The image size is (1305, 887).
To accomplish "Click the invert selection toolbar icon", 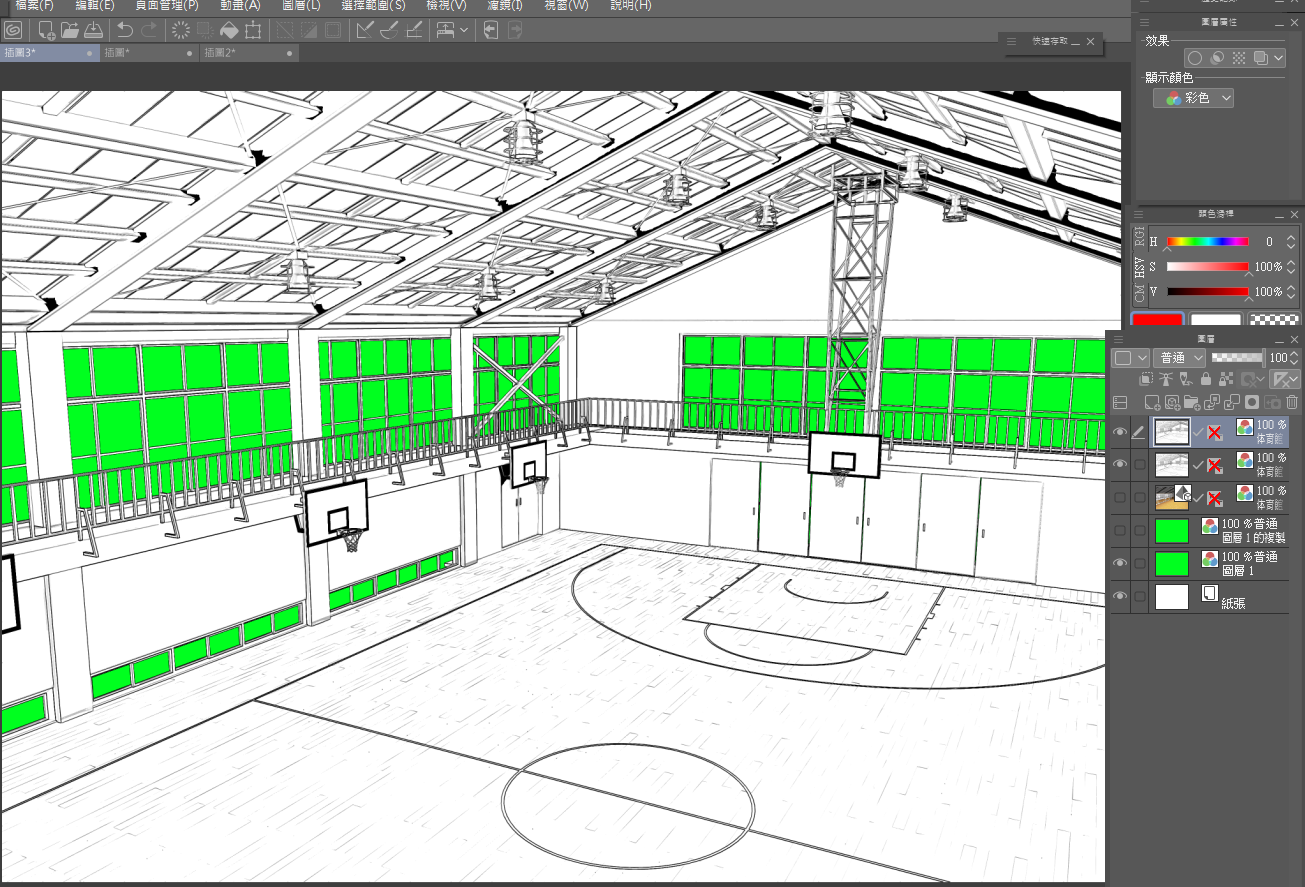I will pyautogui.click(x=309, y=30).
